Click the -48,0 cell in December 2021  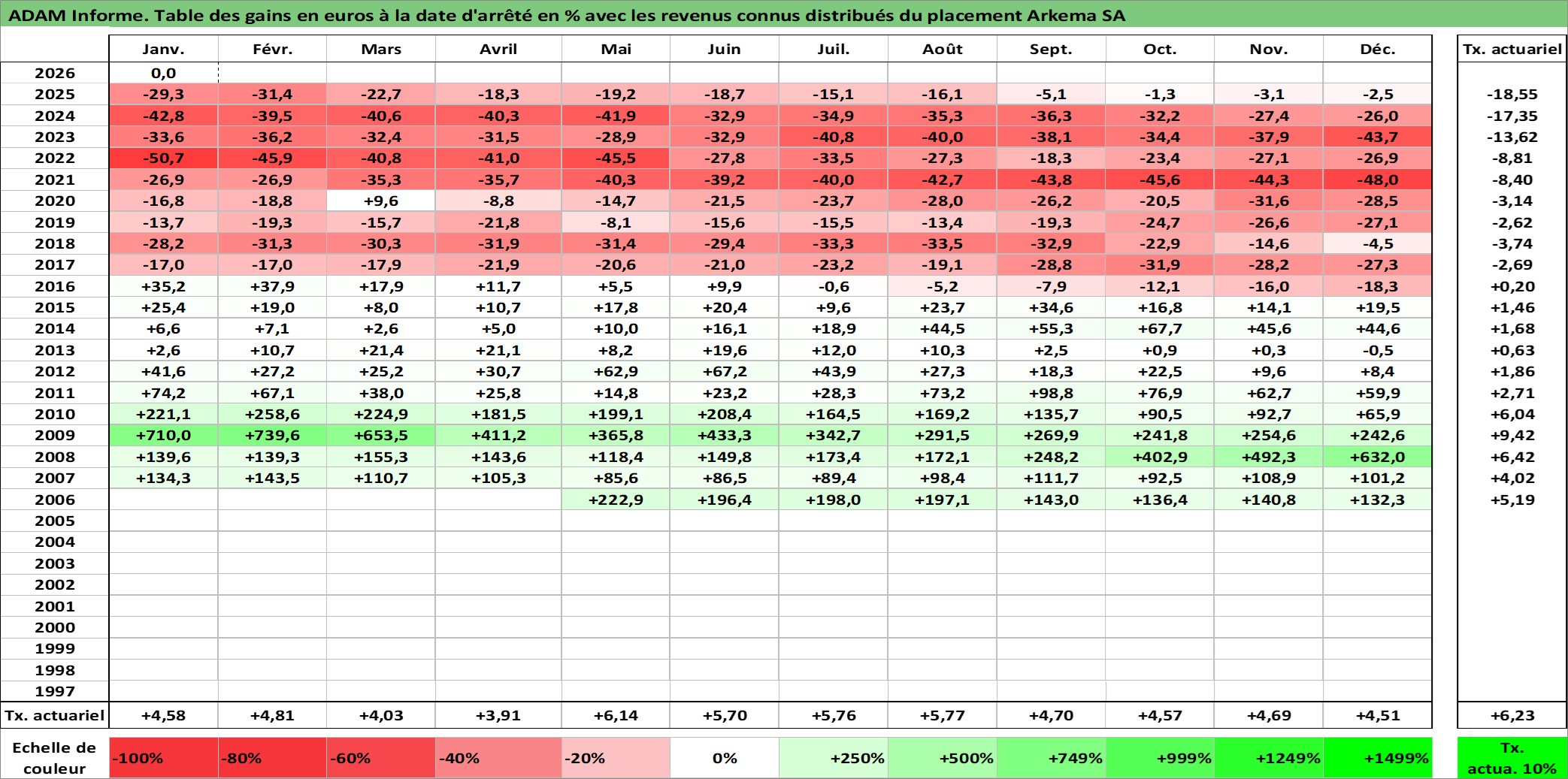[x=1378, y=180]
